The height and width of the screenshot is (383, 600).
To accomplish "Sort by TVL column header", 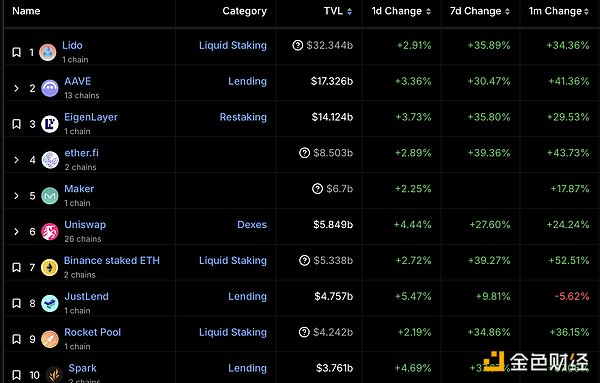I will [x=338, y=11].
